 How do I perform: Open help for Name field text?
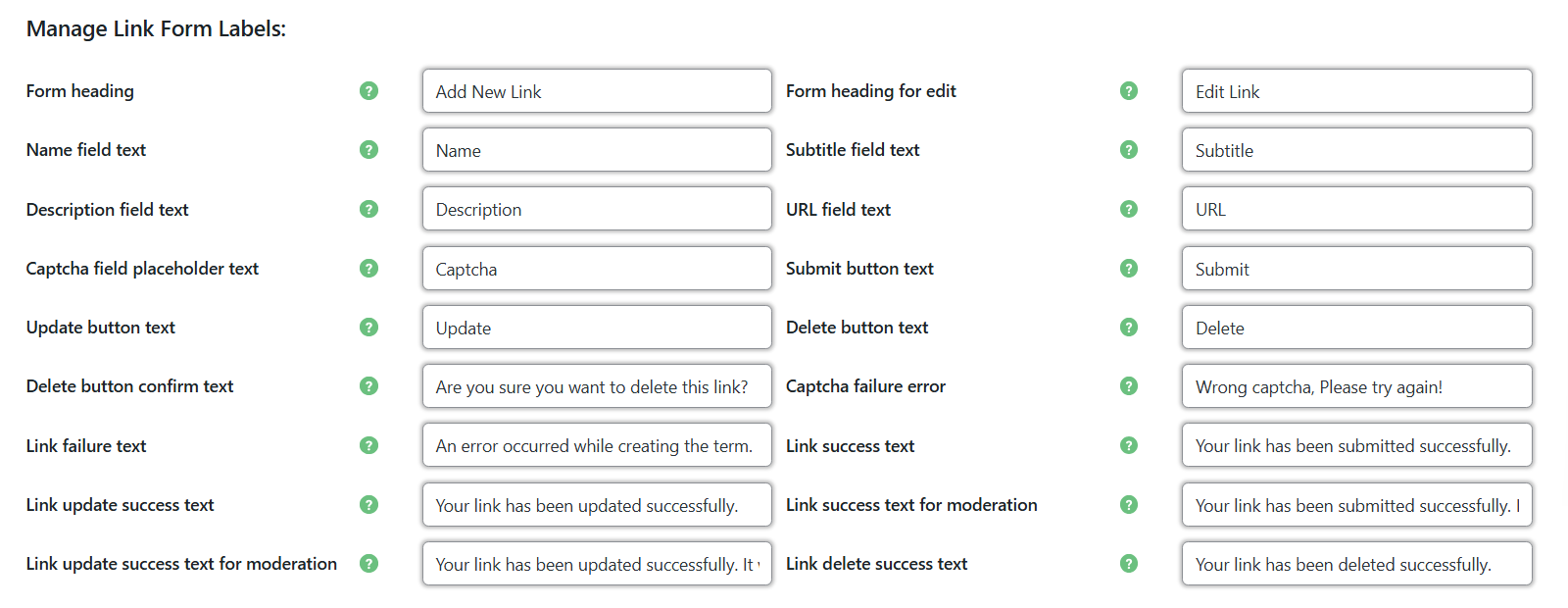[x=369, y=149]
